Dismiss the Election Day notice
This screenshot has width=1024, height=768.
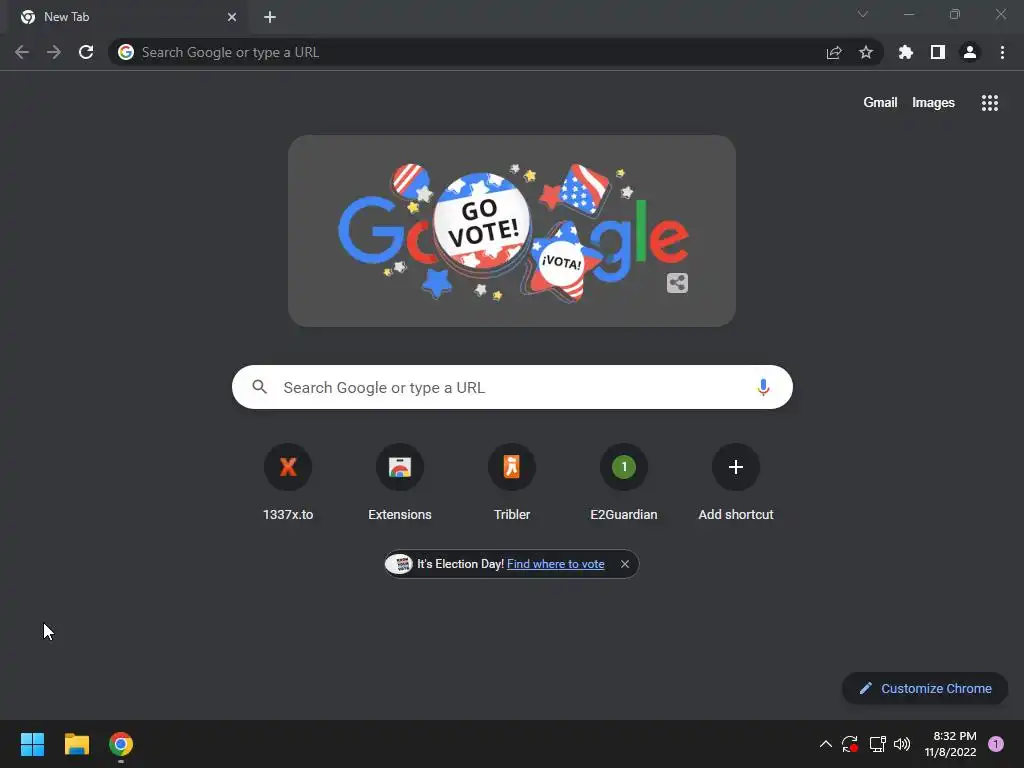(625, 564)
